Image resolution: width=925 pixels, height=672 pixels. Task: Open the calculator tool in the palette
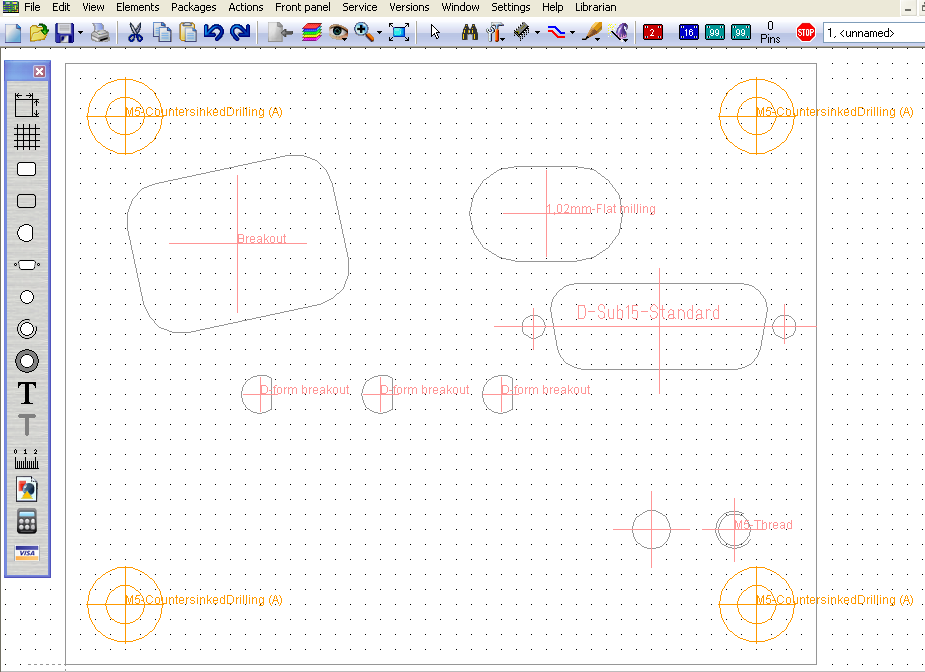[x=27, y=521]
